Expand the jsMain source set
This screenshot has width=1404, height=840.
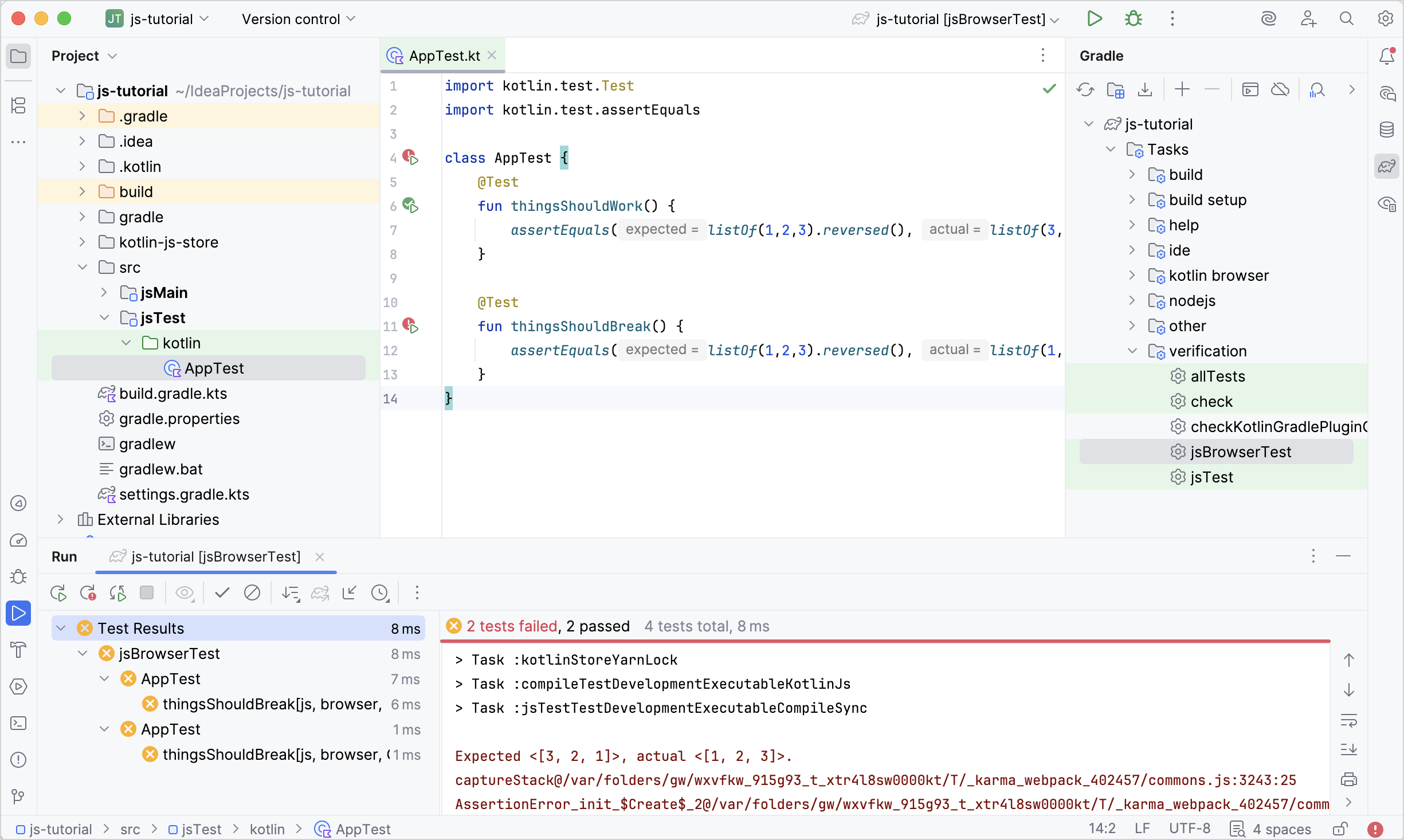[104, 292]
